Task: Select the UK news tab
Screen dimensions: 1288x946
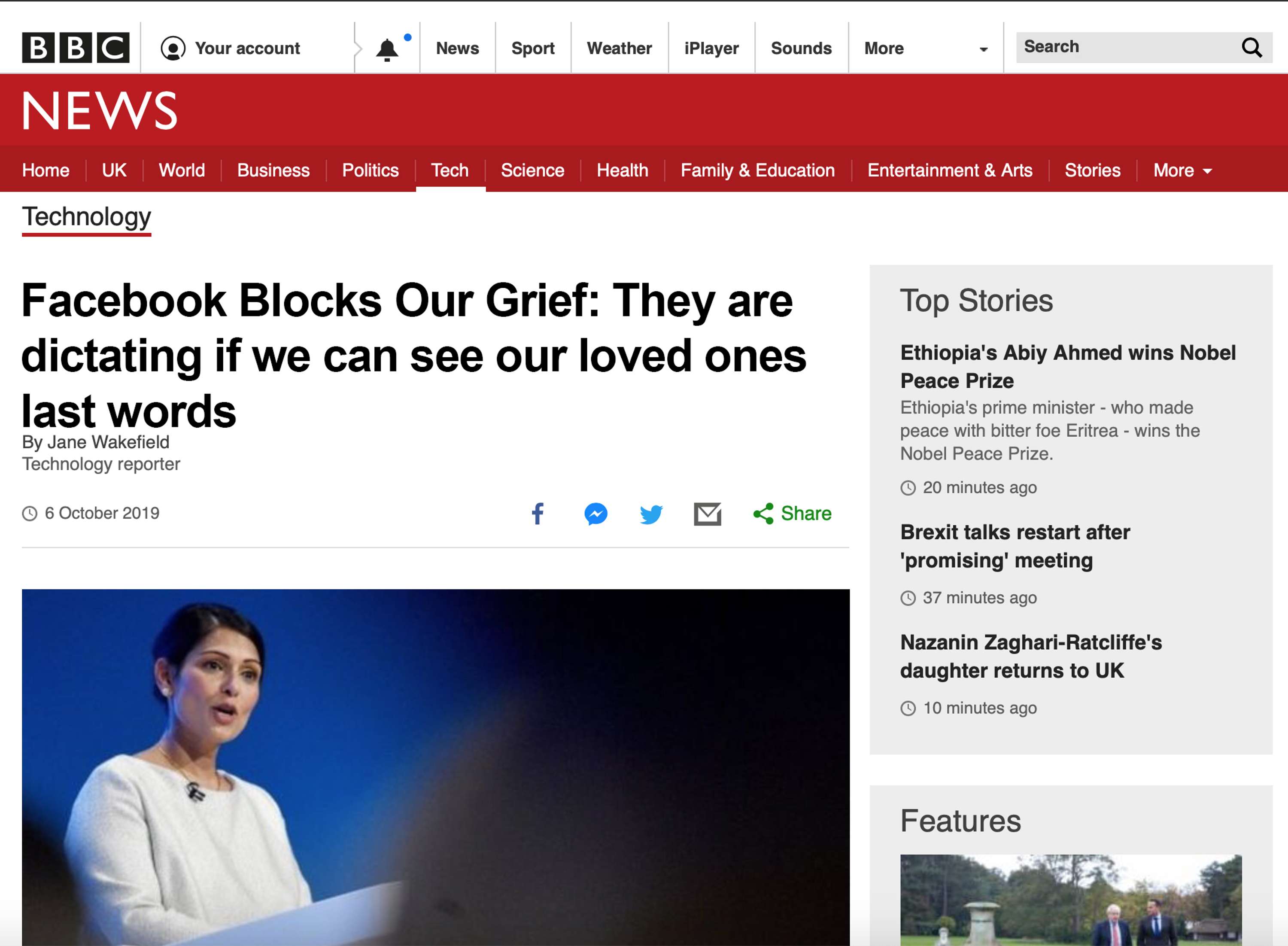Action: pyautogui.click(x=114, y=170)
